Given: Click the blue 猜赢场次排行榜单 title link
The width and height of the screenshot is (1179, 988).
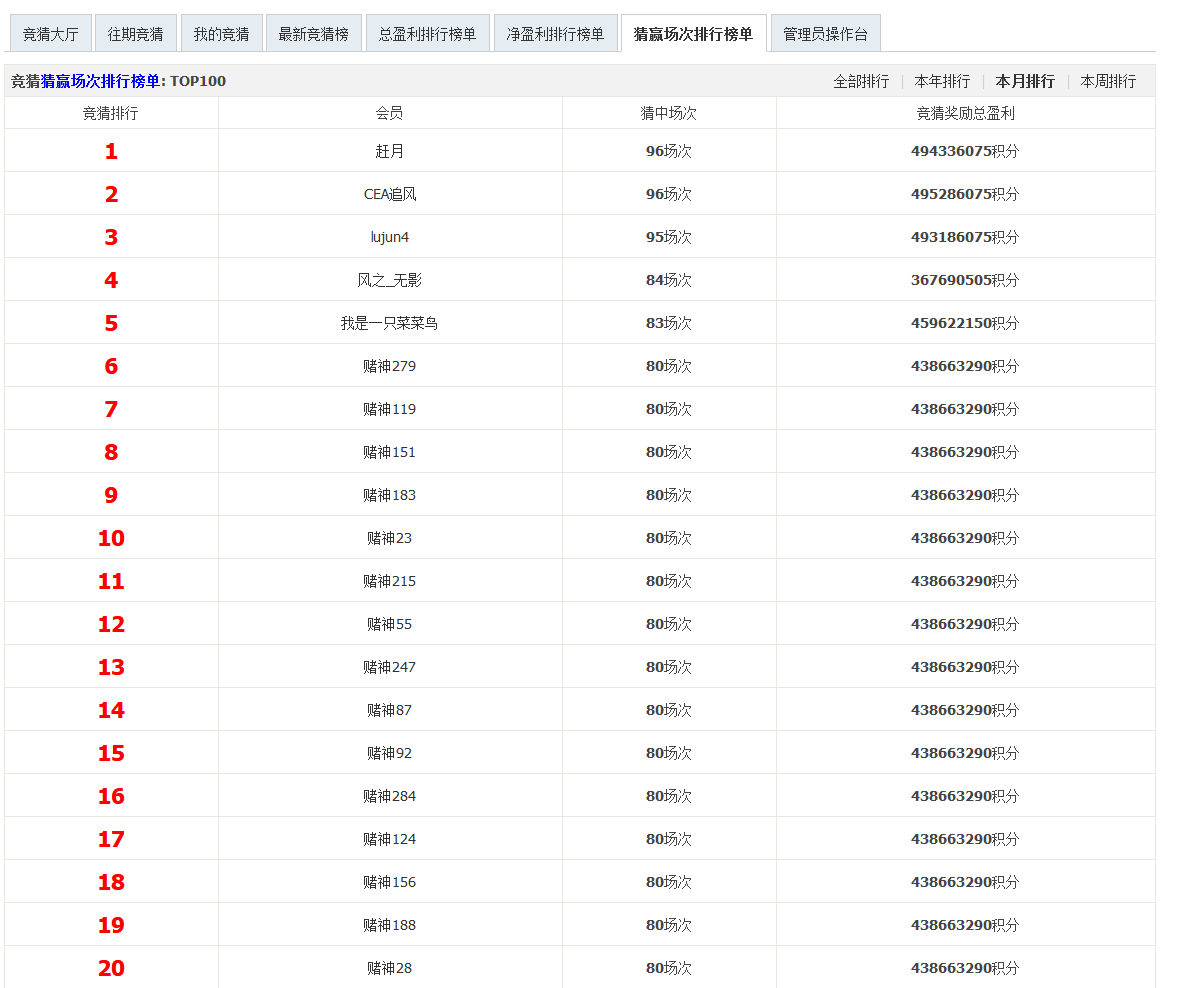Looking at the screenshot, I should [100, 82].
